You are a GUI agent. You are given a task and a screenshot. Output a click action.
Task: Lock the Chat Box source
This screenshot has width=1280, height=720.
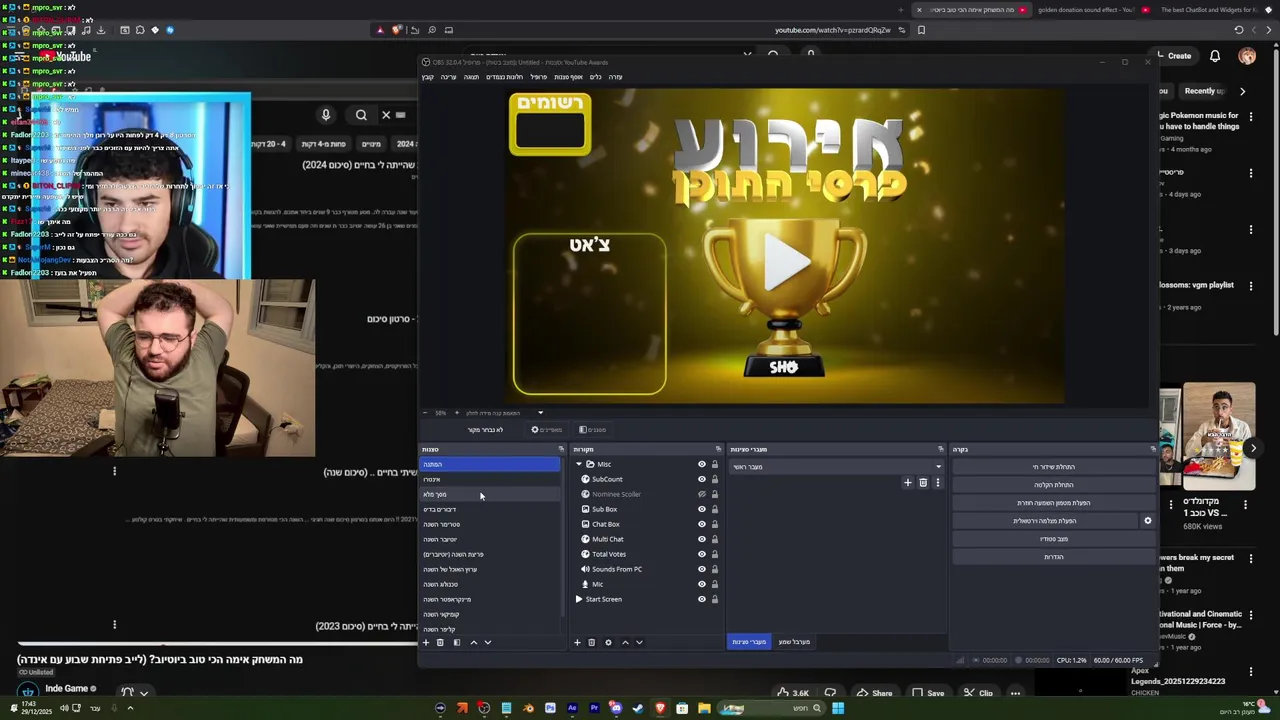coord(714,524)
